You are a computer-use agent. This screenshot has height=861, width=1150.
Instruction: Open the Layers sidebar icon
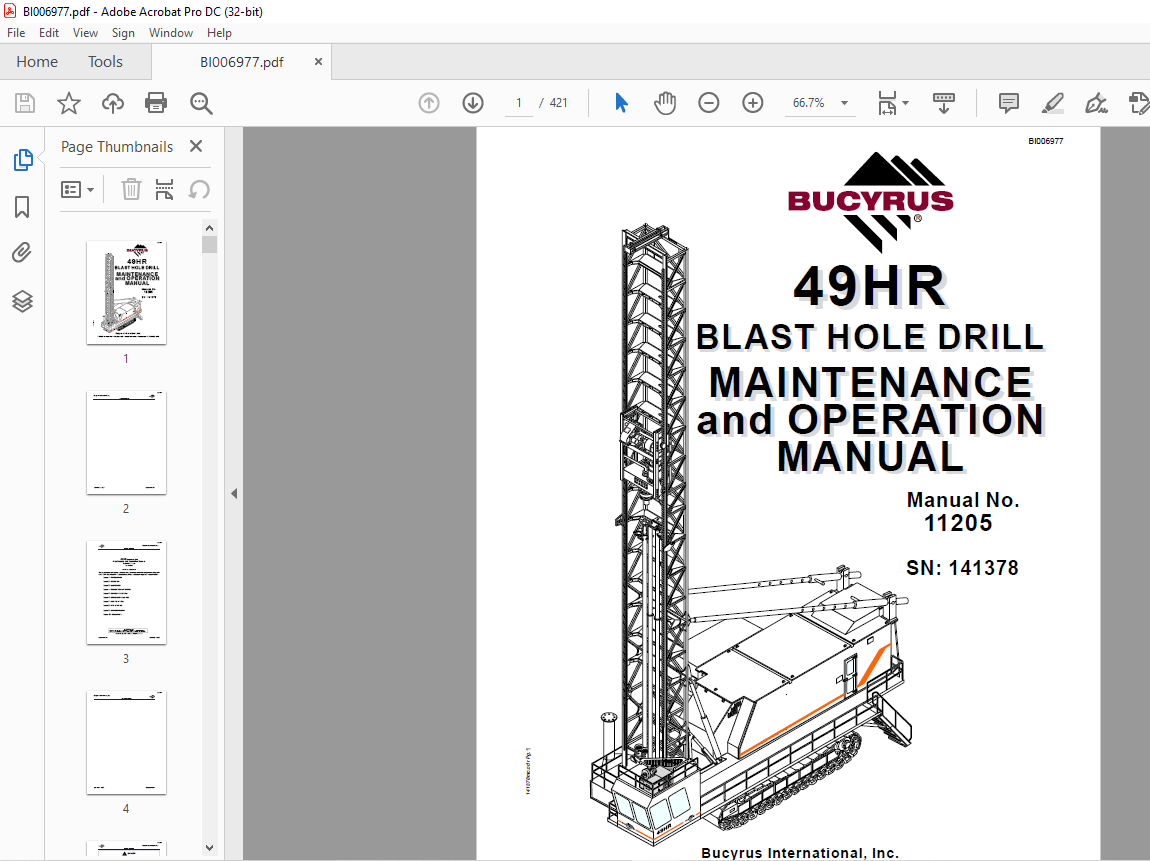22,301
